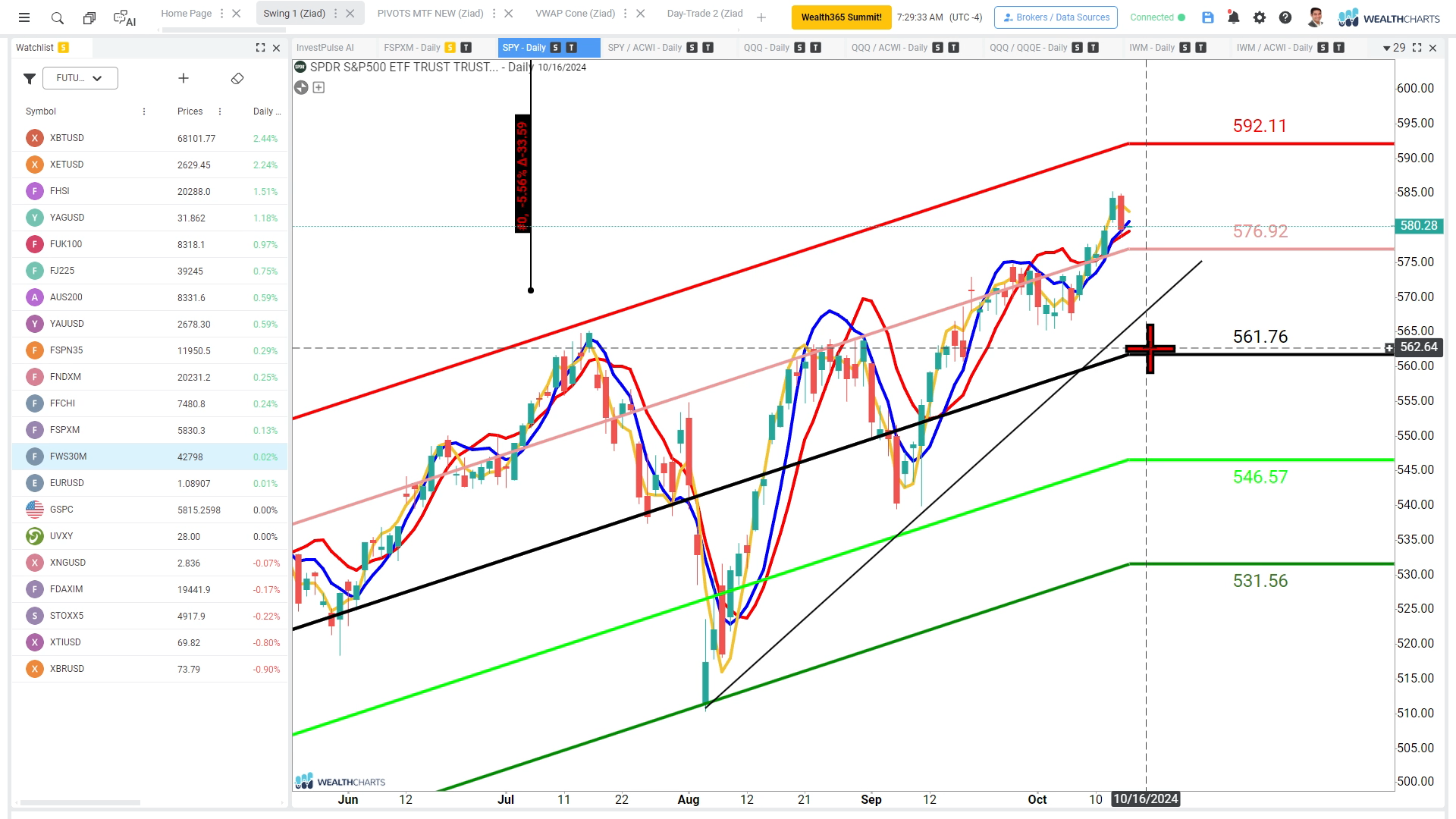The image size is (1456, 819).
Task: Toggle S badge on QQQ - Daily tab
Action: click(x=800, y=48)
